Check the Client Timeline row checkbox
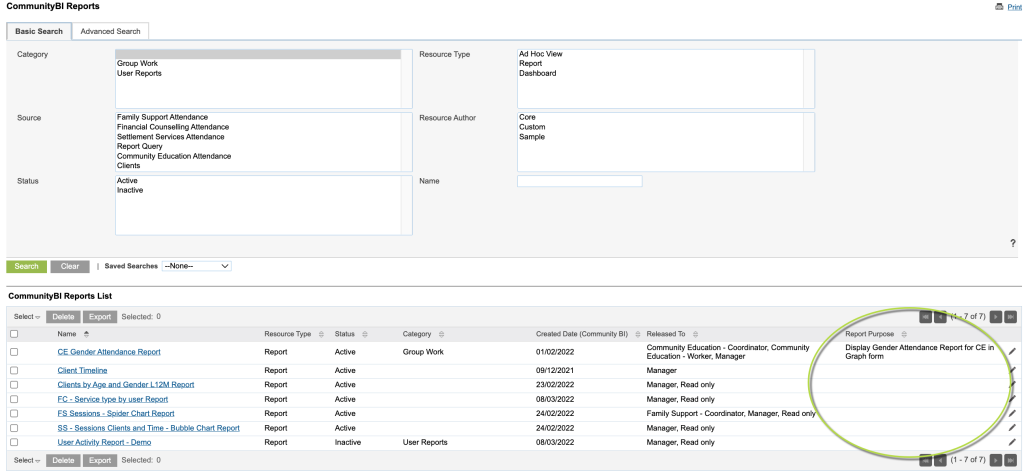Viewport: 1024px width, 476px height. coord(14,370)
